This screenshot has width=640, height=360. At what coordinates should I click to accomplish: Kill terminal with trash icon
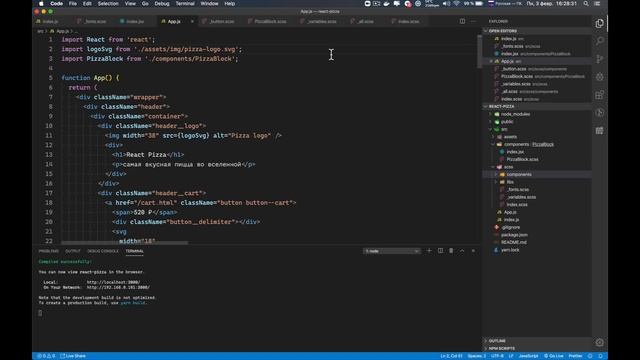click(451, 251)
